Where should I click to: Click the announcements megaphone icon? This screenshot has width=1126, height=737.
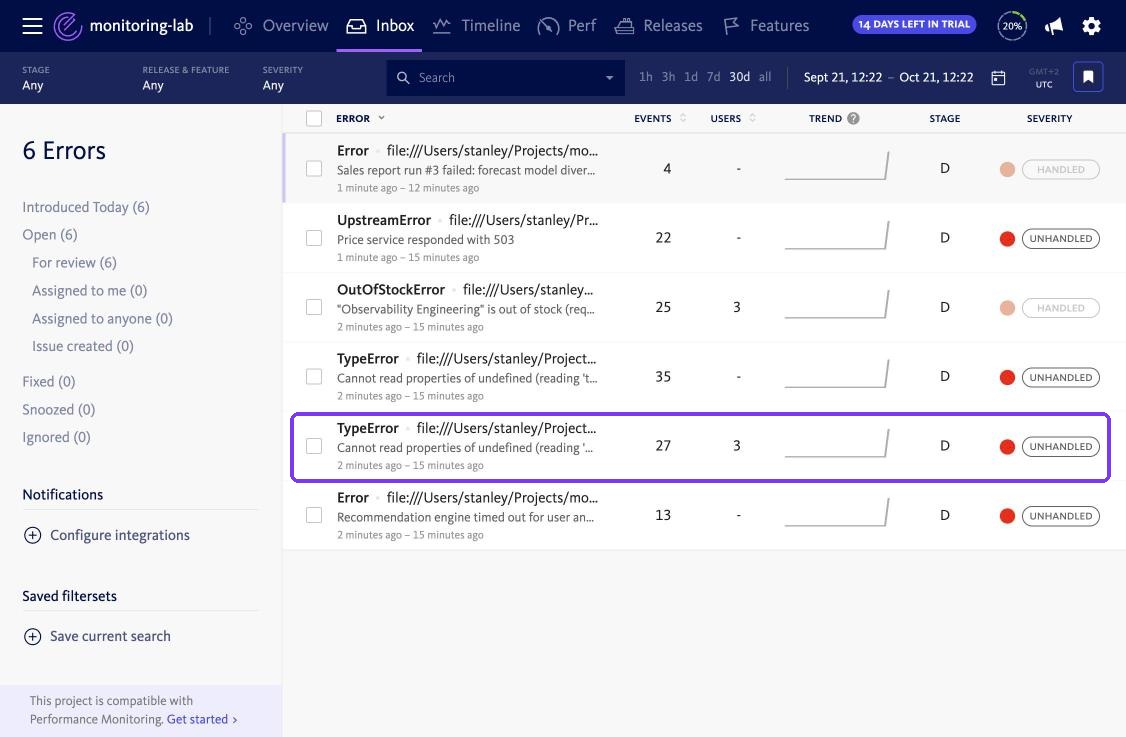click(x=1053, y=27)
